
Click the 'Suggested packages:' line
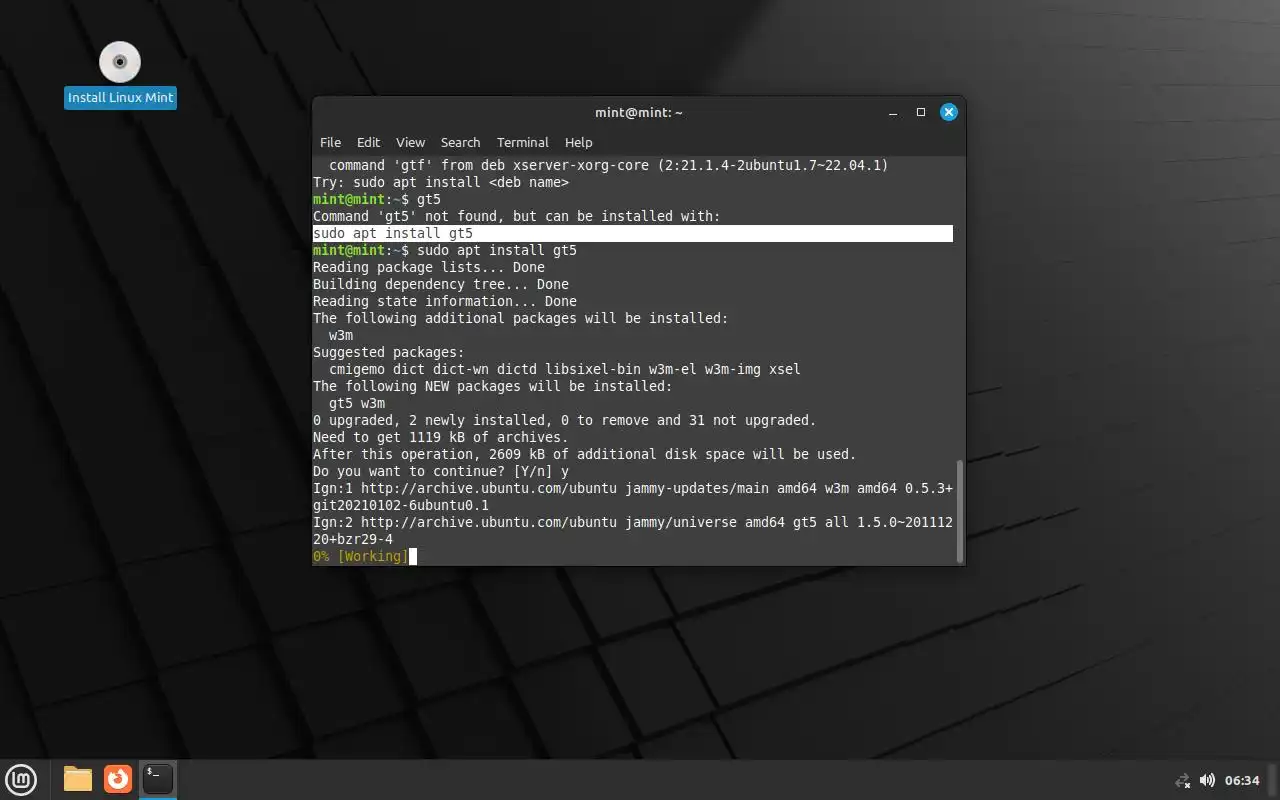pyautogui.click(x=389, y=352)
